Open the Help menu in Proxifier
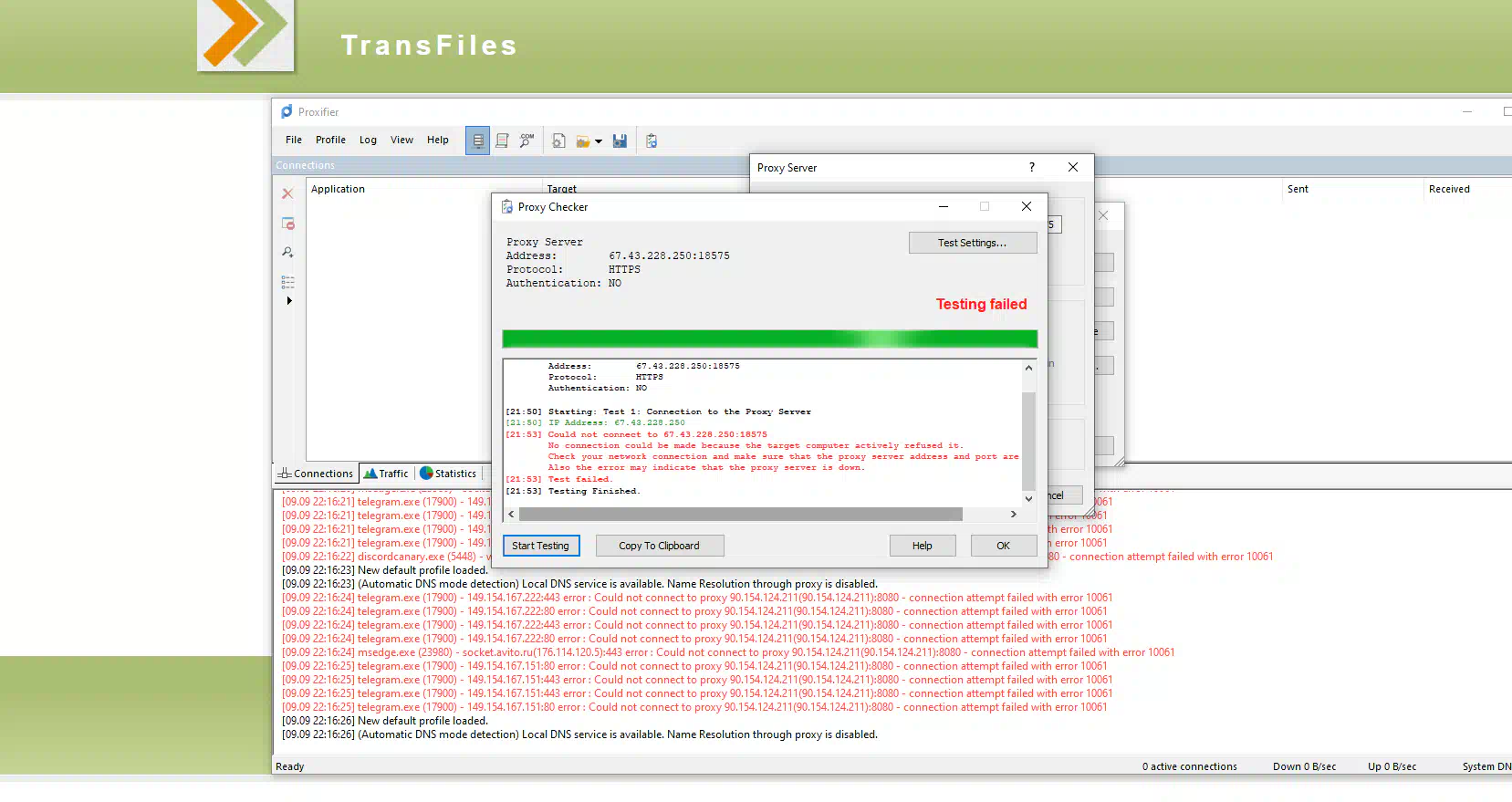The width and height of the screenshot is (1512, 802). pyautogui.click(x=438, y=140)
